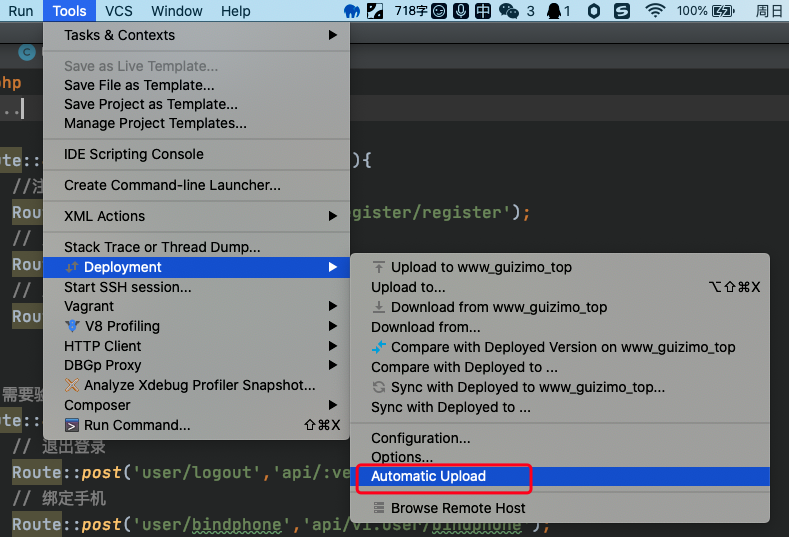Choose Run Command...
Image resolution: width=789 pixels, height=537 pixels.
click(197, 425)
